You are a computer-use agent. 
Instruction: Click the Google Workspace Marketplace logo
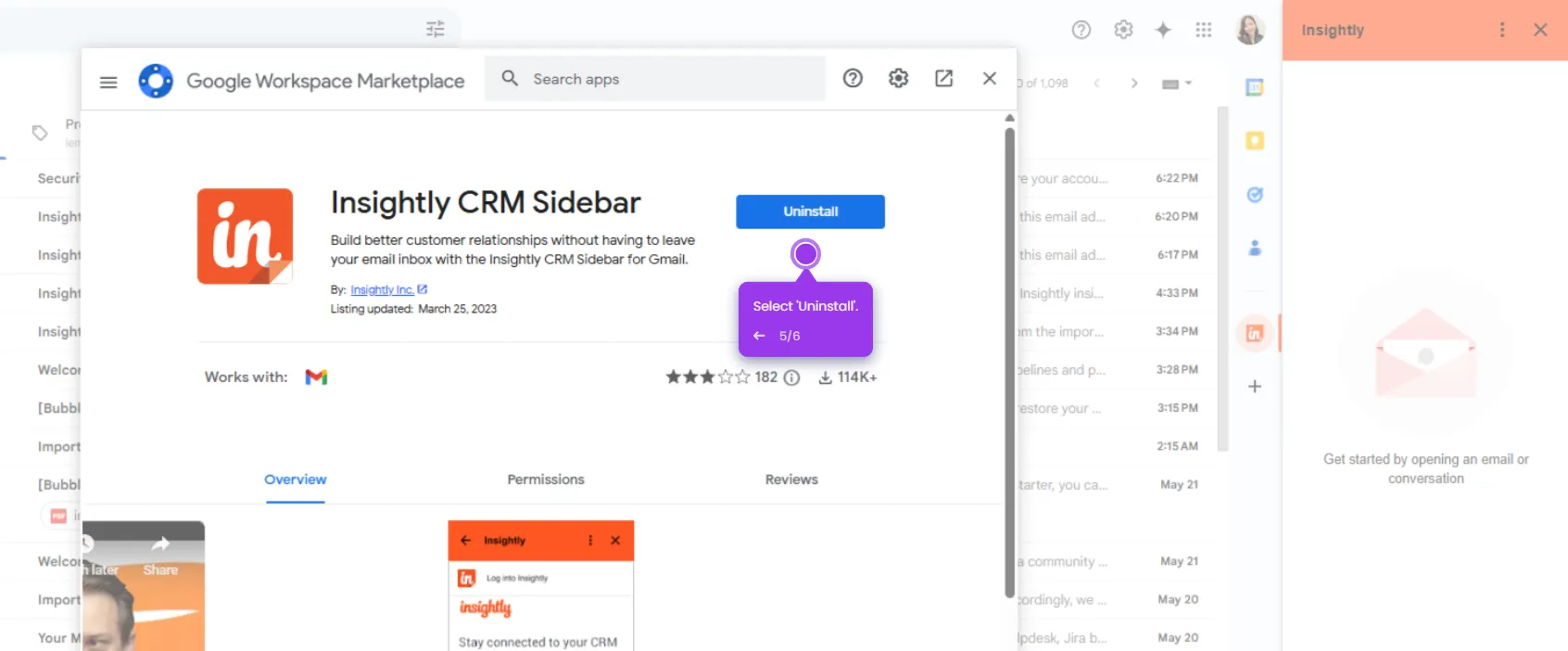point(156,81)
